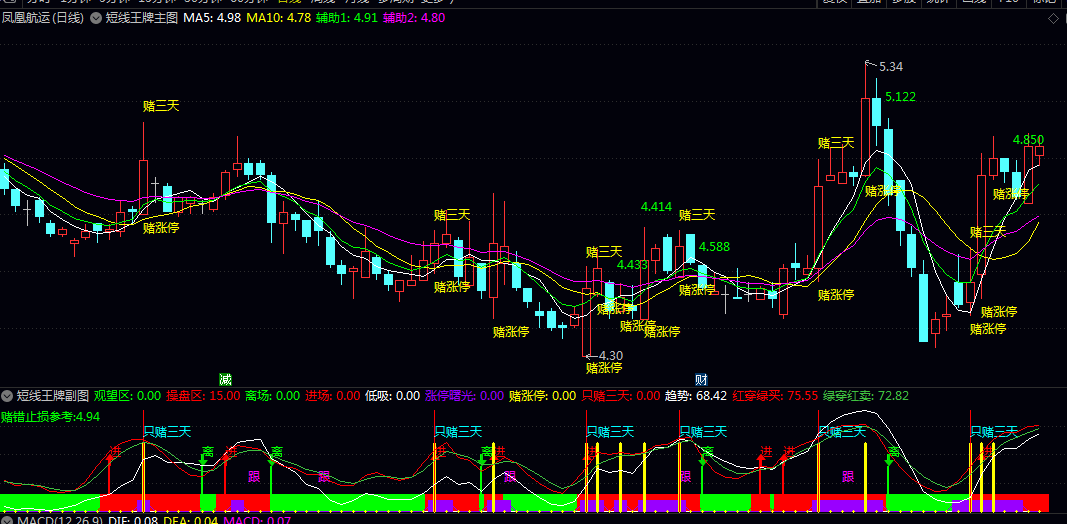Click the diamond icon at chart corner
The height and width of the screenshot is (524, 1067).
pos(1052,18)
